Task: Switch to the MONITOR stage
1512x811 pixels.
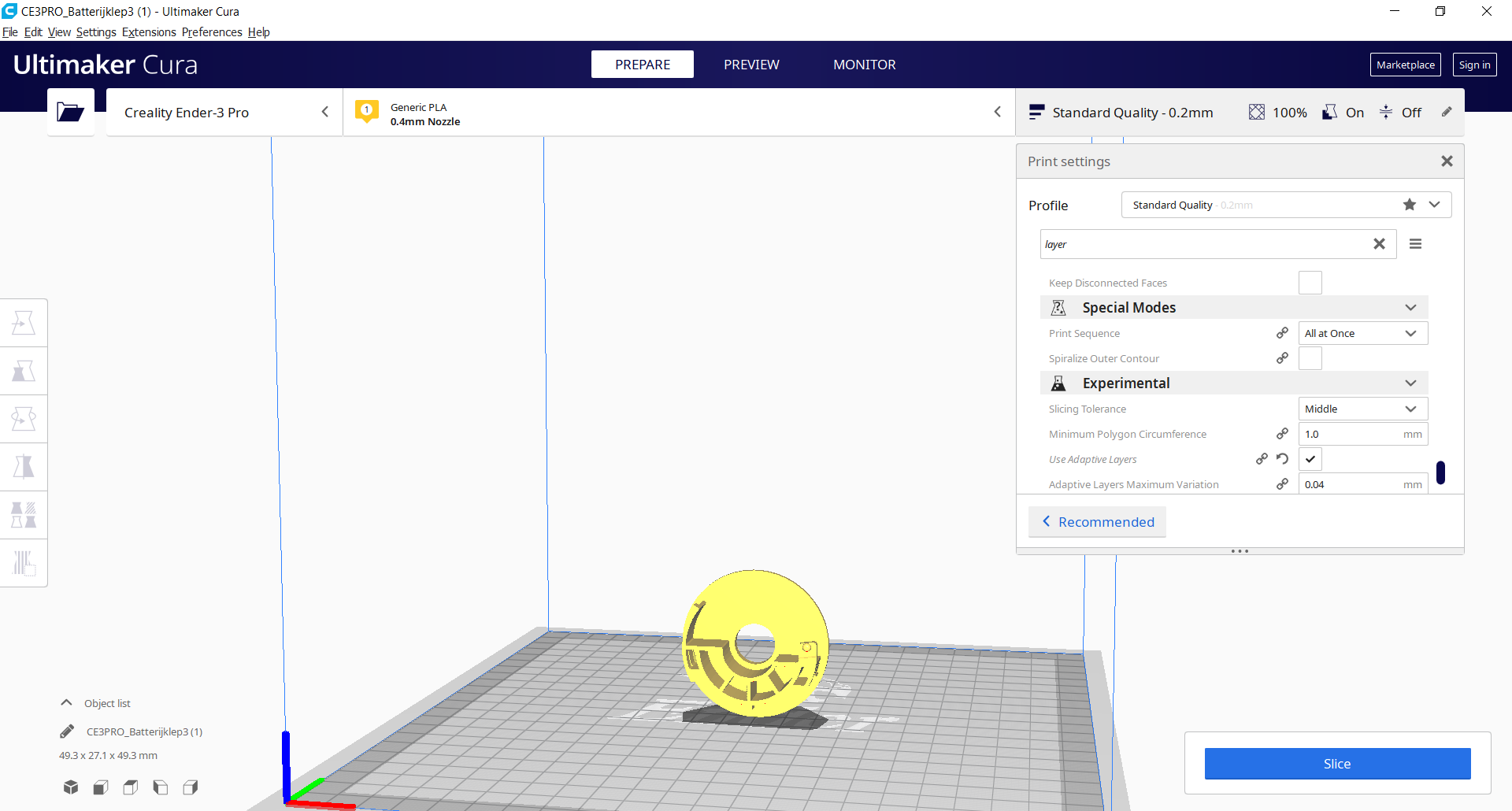Action: point(865,65)
